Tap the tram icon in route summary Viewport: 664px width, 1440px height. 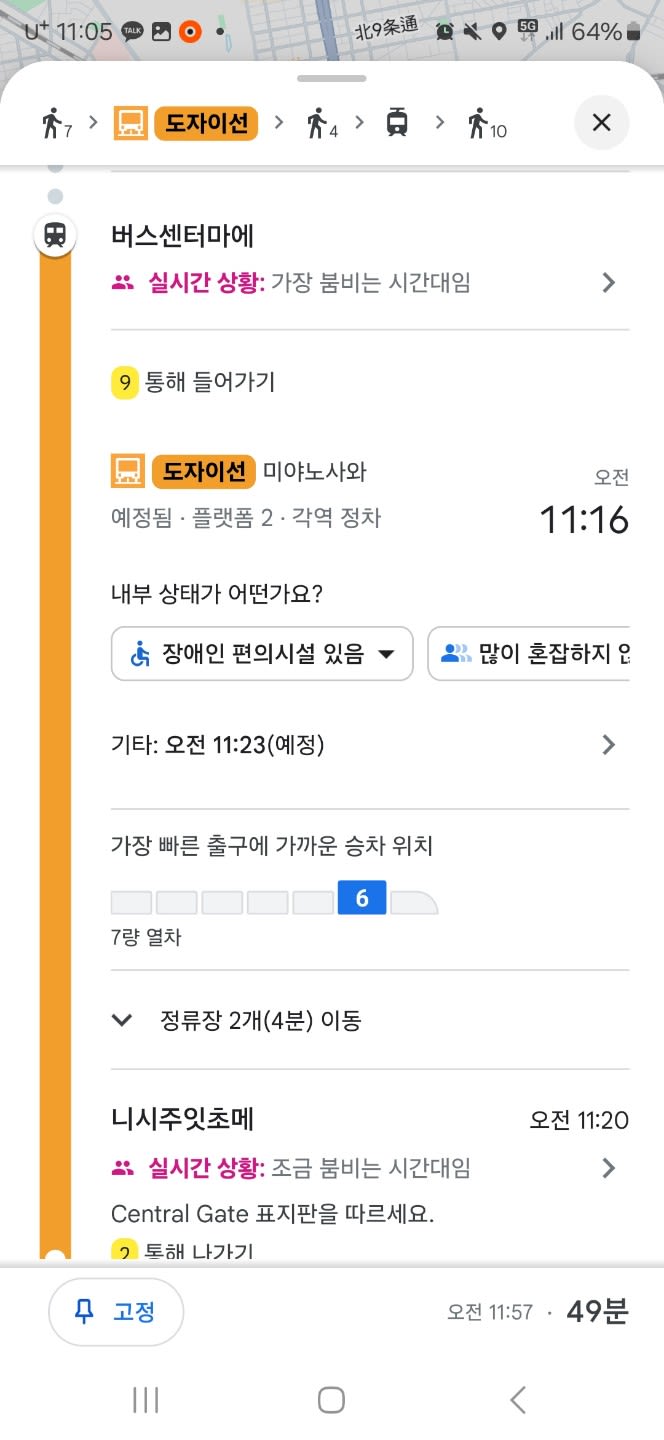397,124
